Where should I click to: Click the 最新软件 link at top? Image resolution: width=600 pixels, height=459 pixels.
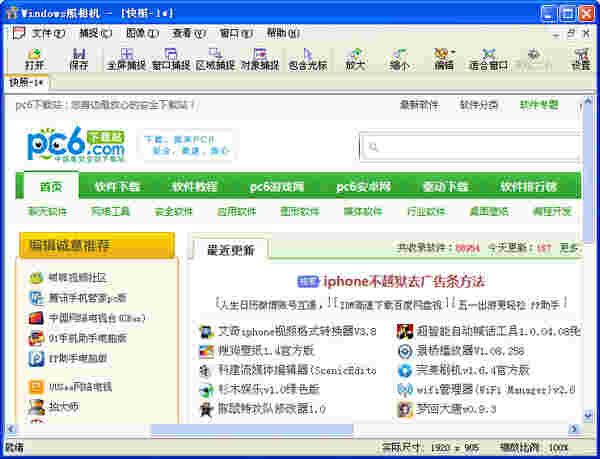[x=419, y=105]
